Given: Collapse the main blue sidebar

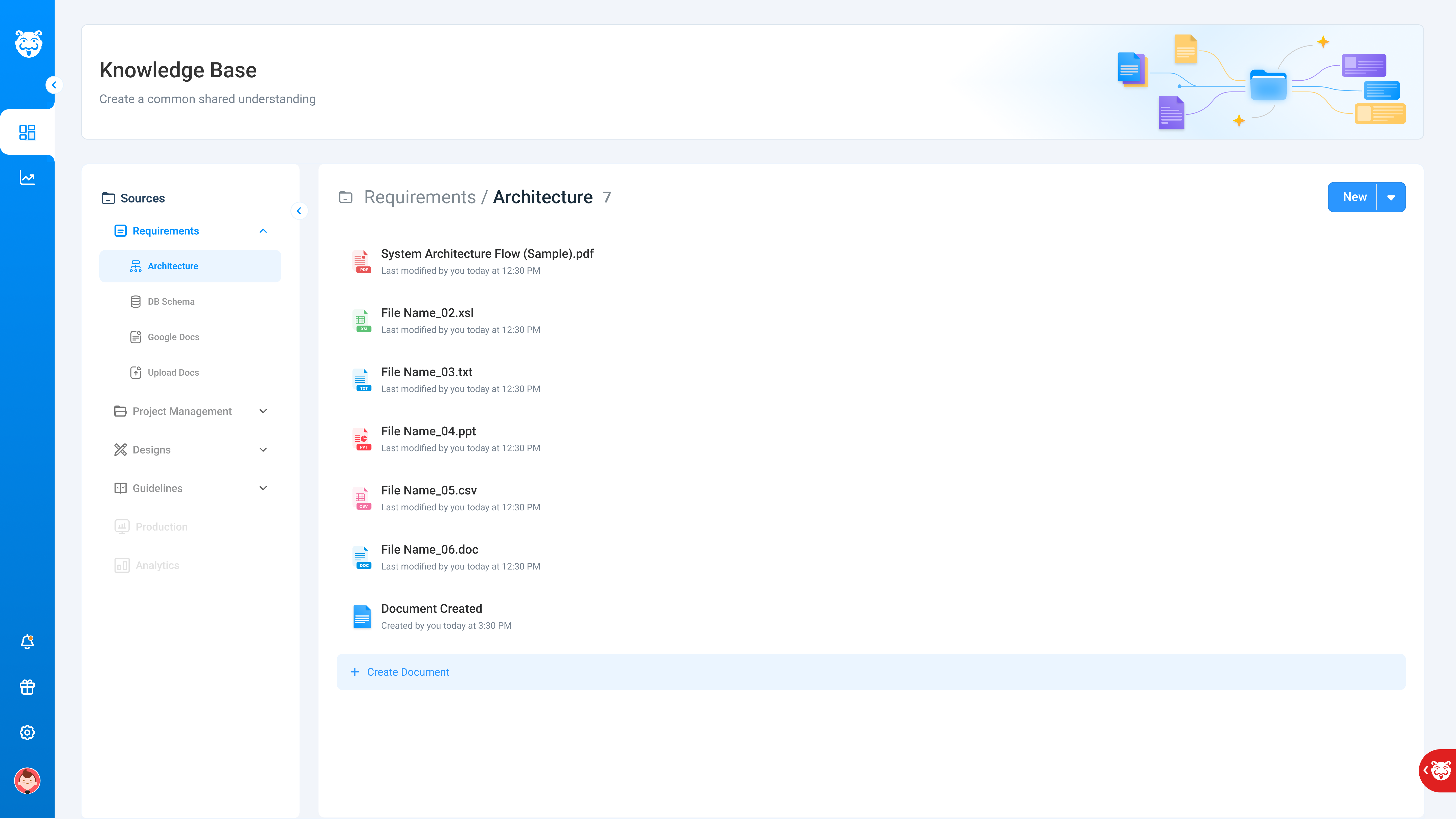Looking at the screenshot, I should pyautogui.click(x=54, y=85).
